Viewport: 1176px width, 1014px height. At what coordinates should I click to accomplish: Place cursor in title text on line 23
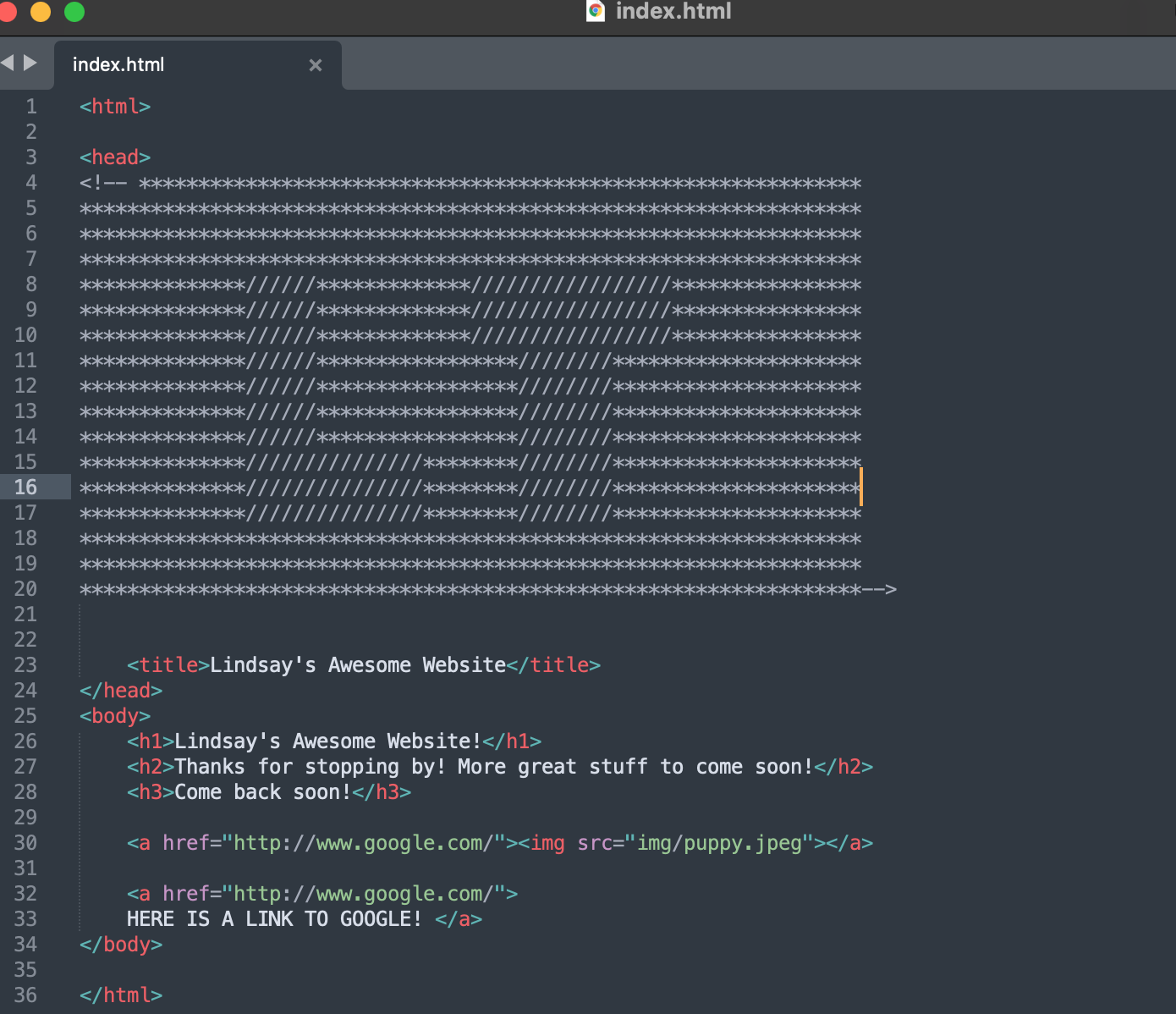[357, 665]
